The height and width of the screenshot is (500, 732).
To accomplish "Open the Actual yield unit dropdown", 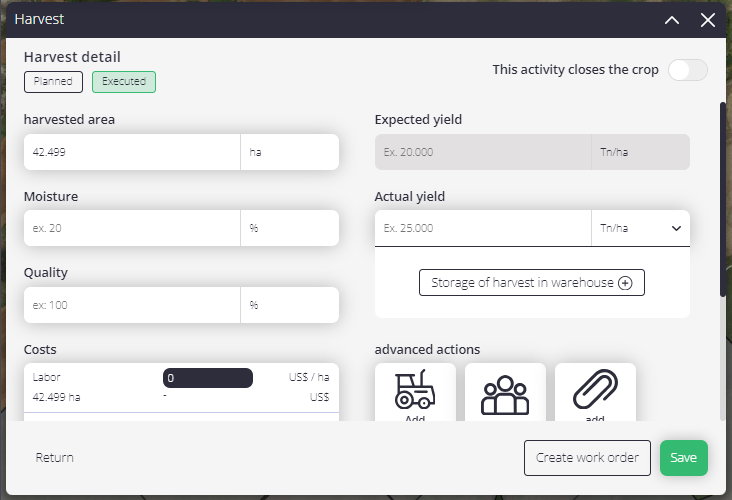I will pos(640,228).
